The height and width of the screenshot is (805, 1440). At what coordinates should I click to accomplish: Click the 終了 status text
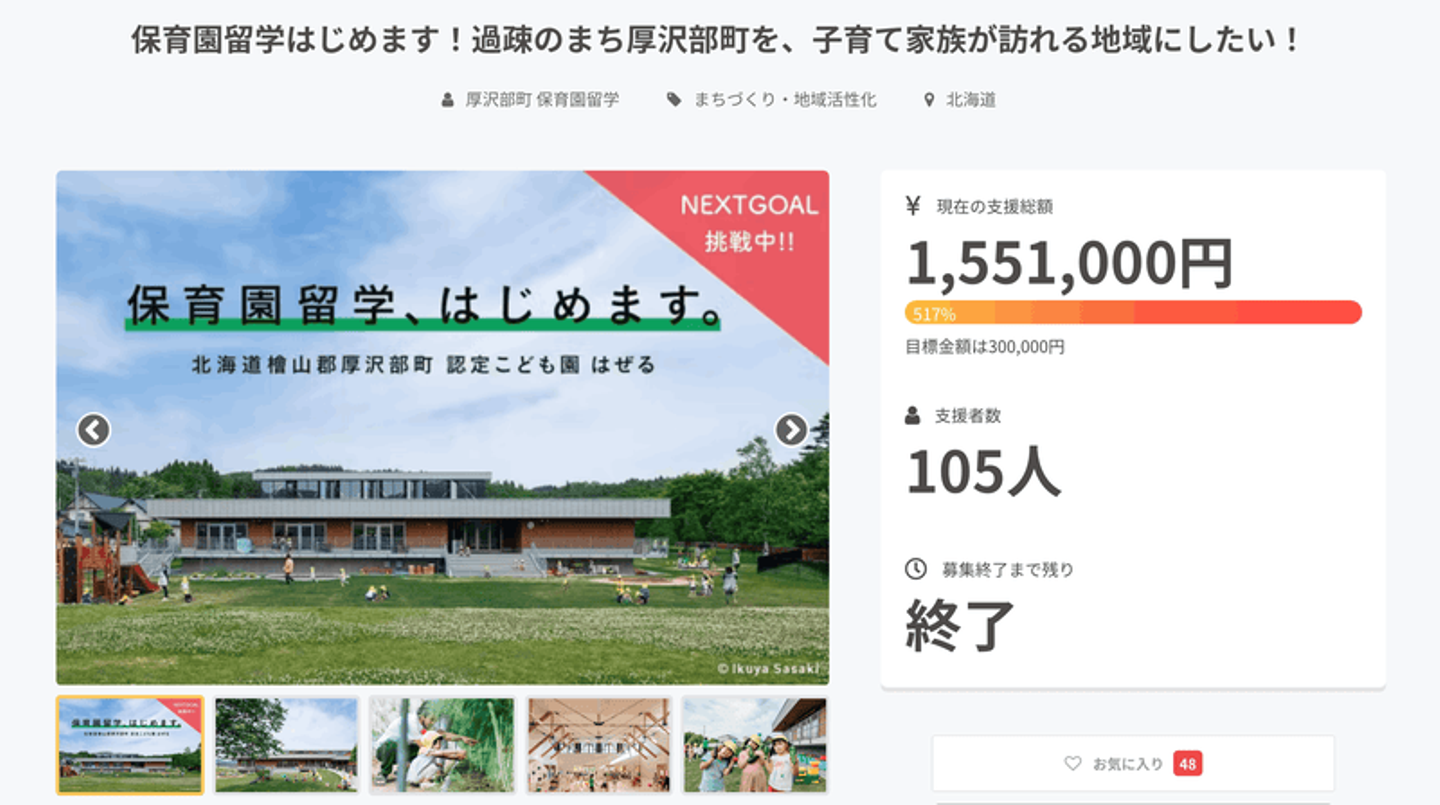[961, 626]
